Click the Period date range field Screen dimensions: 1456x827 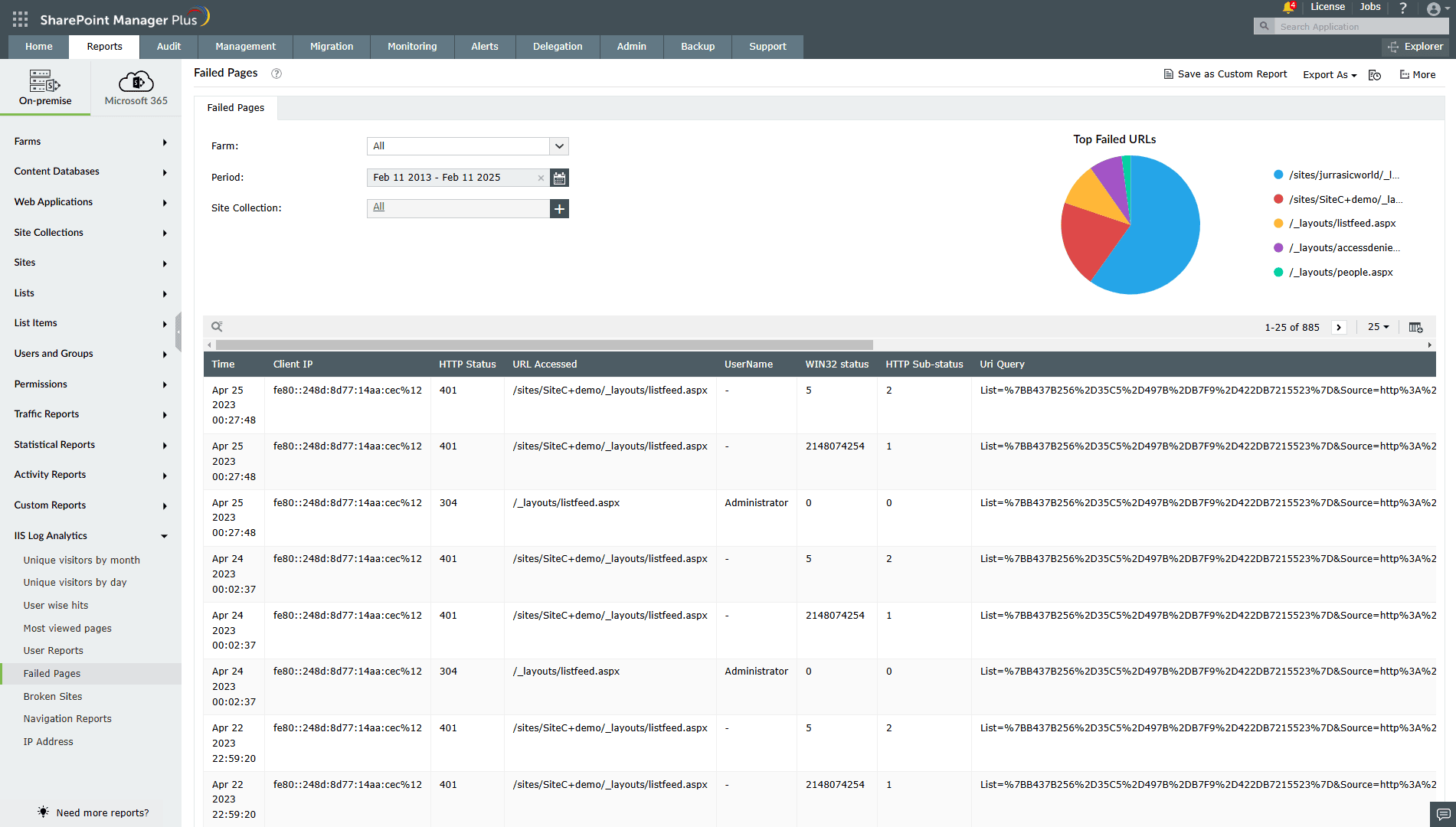click(x=458, y=178)
